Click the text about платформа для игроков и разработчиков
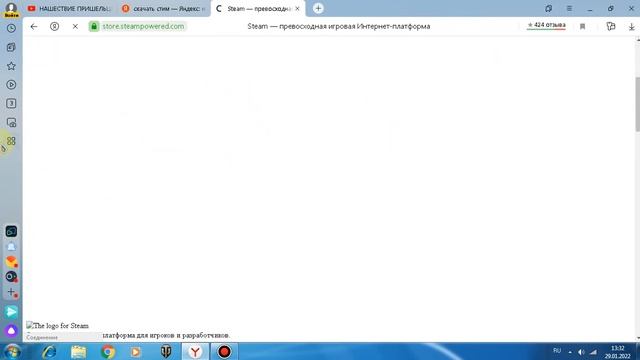This screenshot has height=360, width=640. click(166, 336)
